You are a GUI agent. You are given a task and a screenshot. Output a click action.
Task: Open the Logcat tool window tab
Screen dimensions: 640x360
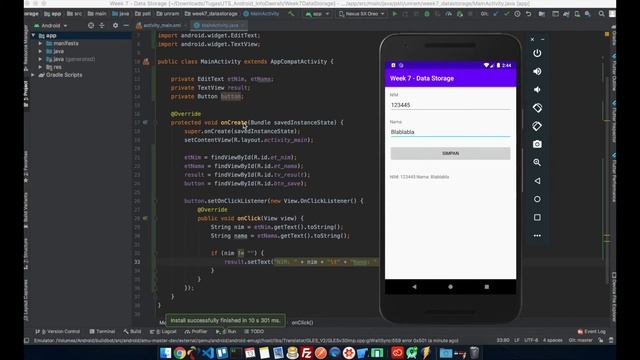[163, 331]
